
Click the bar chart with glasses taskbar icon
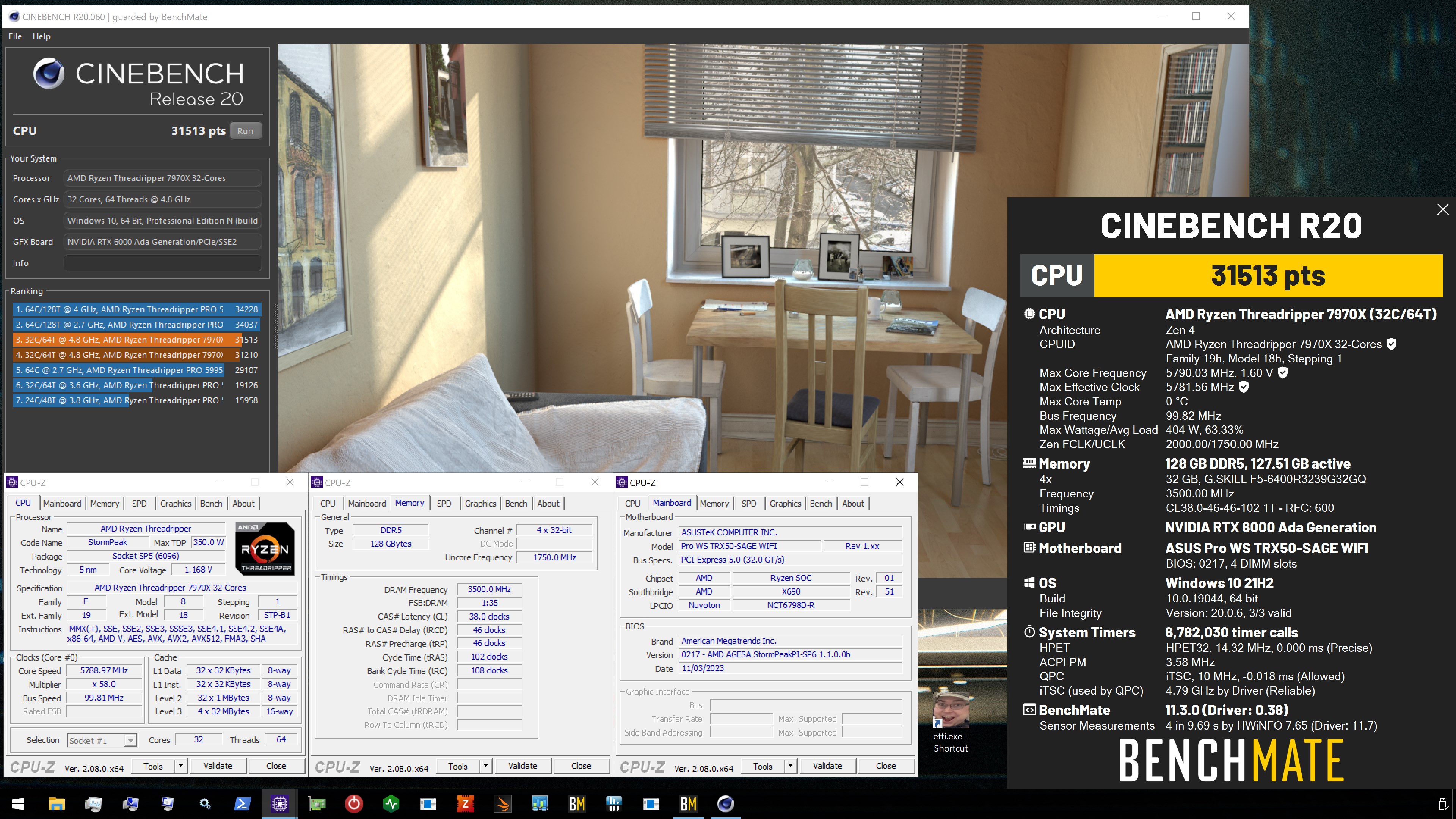tap(540, 803)
